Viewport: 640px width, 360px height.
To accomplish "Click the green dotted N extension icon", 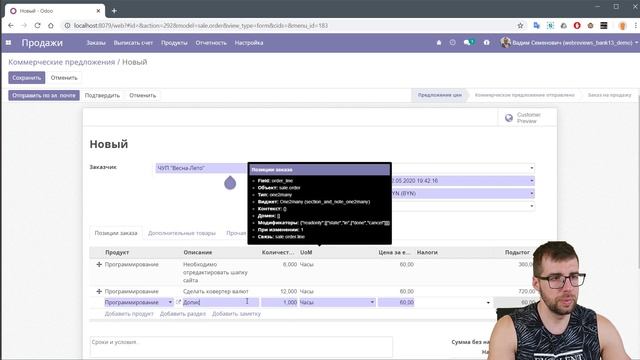I will [550, 25].
